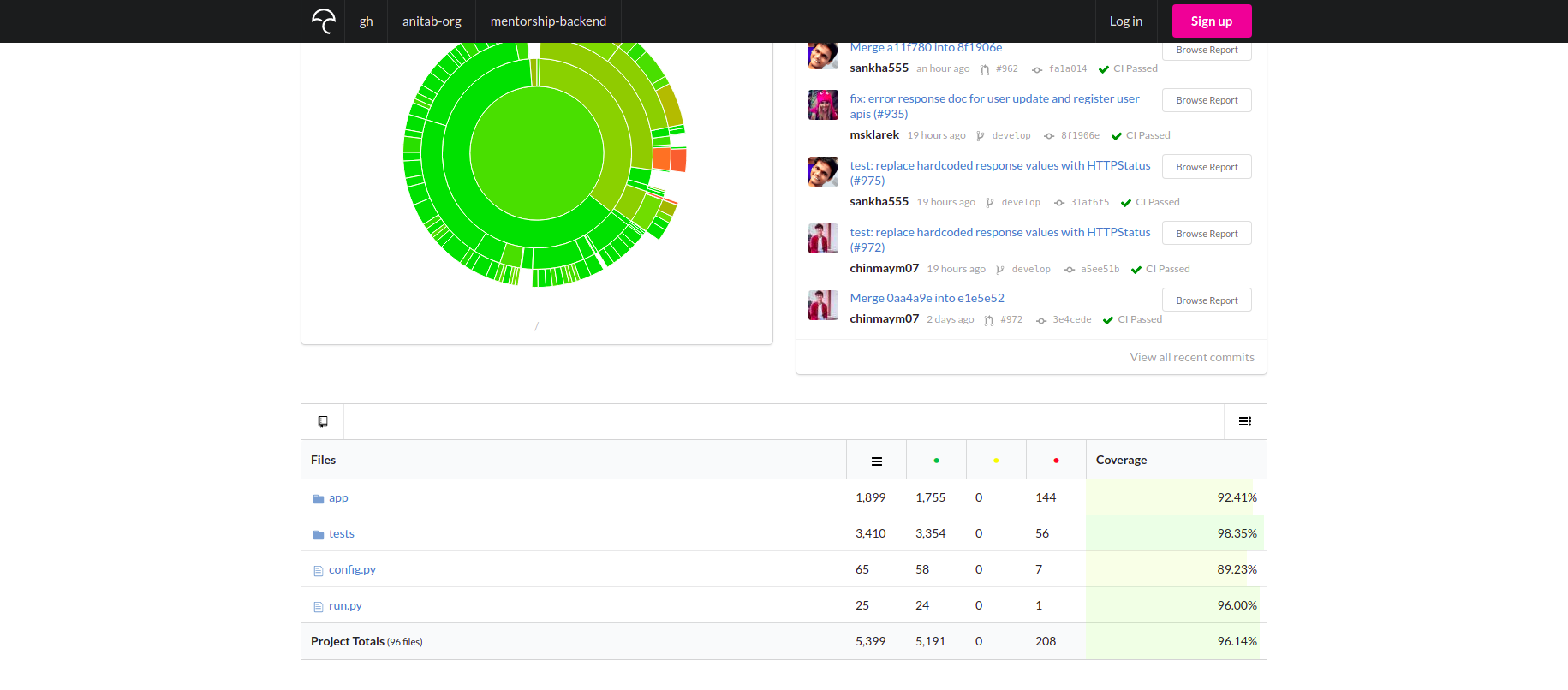Click the 96.14% project totals coverage
The image size is (1568, 690).
[x=1237, y=641]
